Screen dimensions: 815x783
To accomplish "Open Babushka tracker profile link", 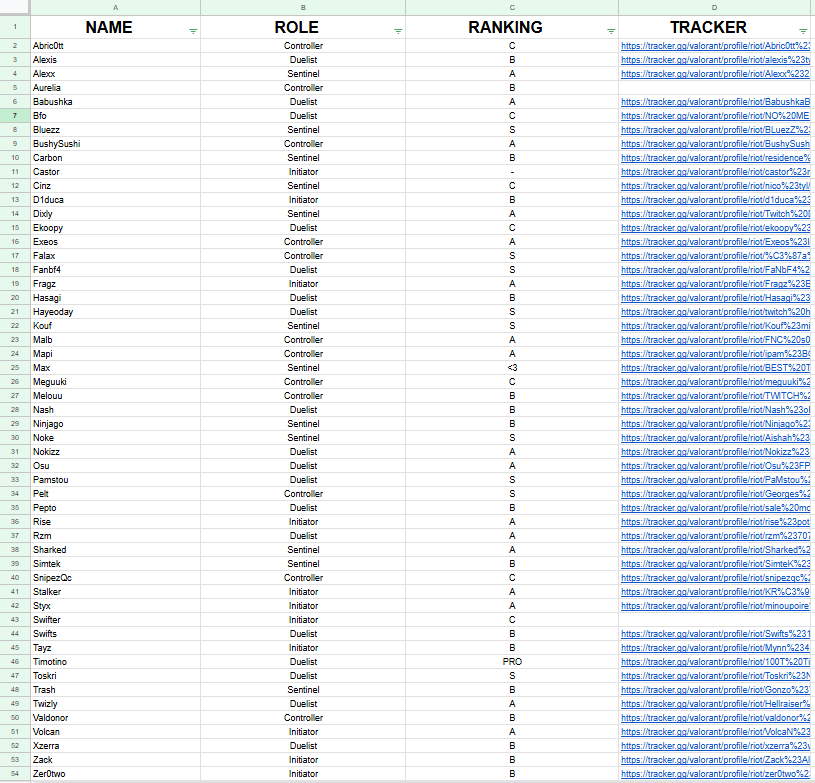I will tap(715, 102).
